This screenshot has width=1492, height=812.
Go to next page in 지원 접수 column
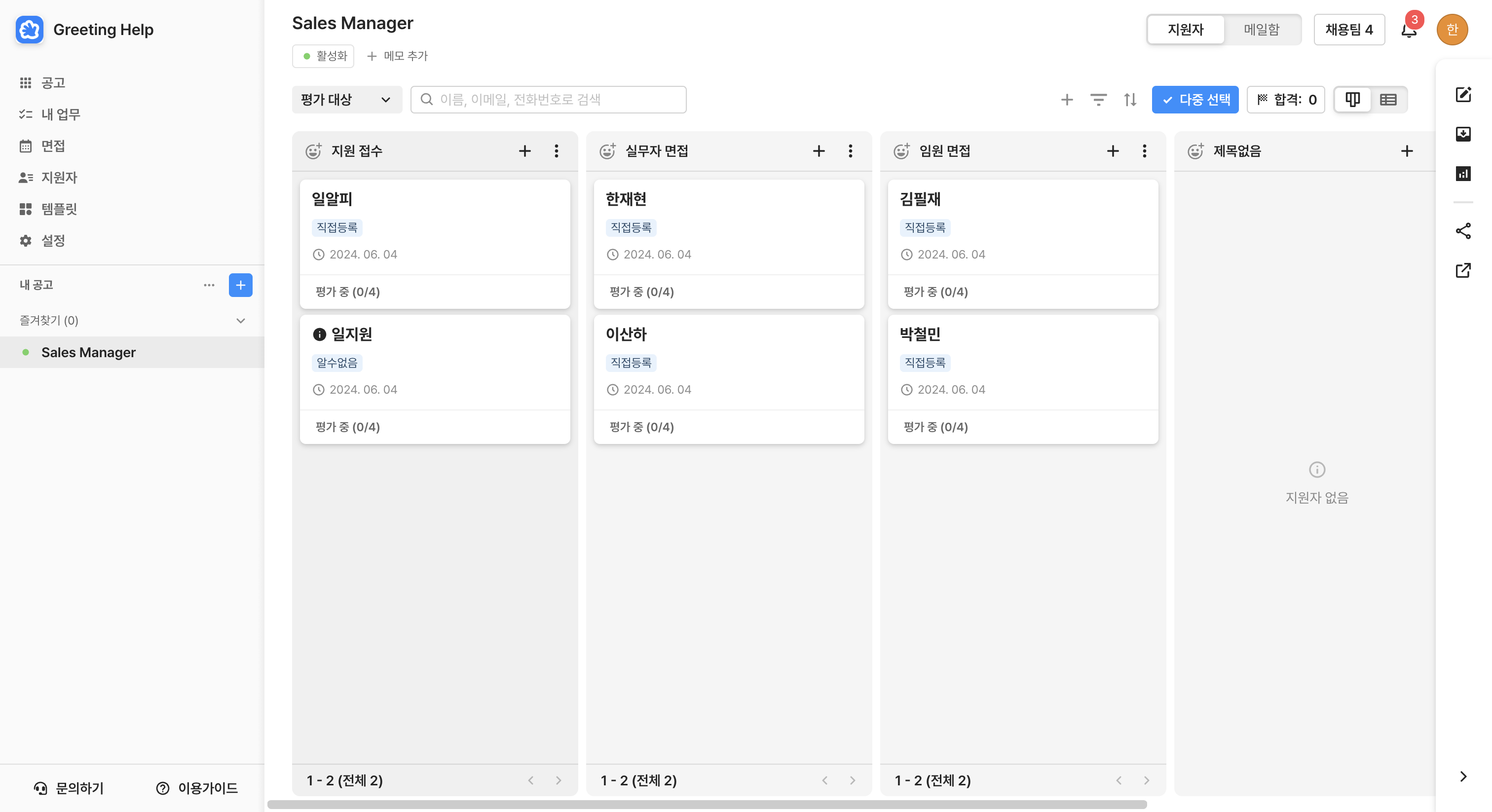click(559, 780)
